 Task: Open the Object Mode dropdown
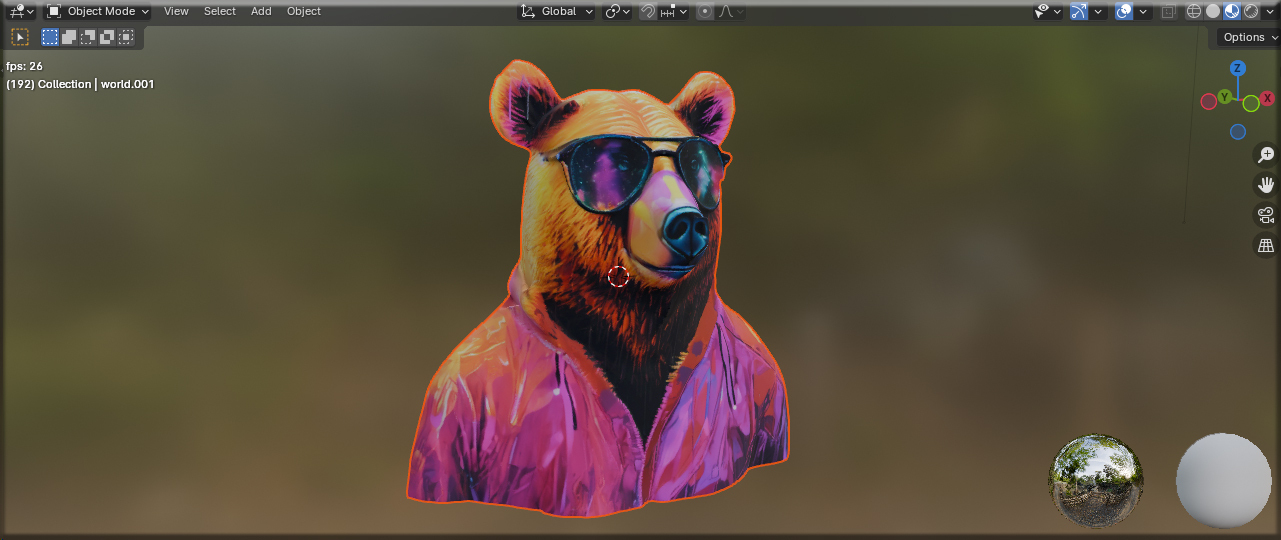pos(98,11)
